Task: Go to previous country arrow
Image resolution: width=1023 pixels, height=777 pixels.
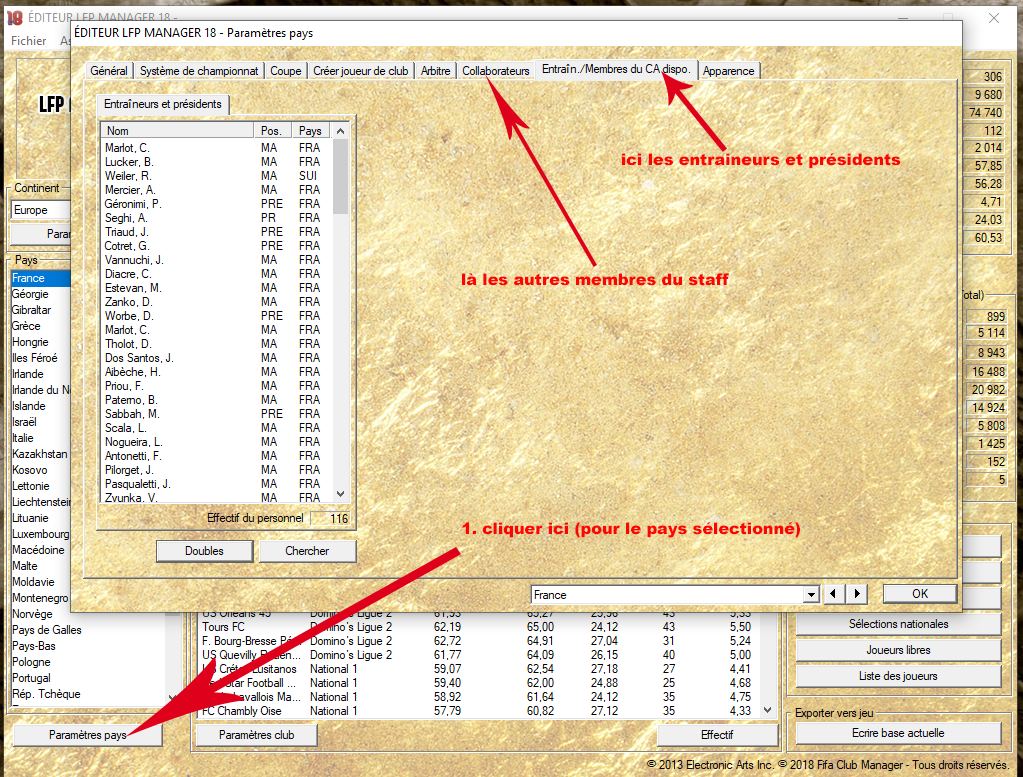Action: point(833,594)
